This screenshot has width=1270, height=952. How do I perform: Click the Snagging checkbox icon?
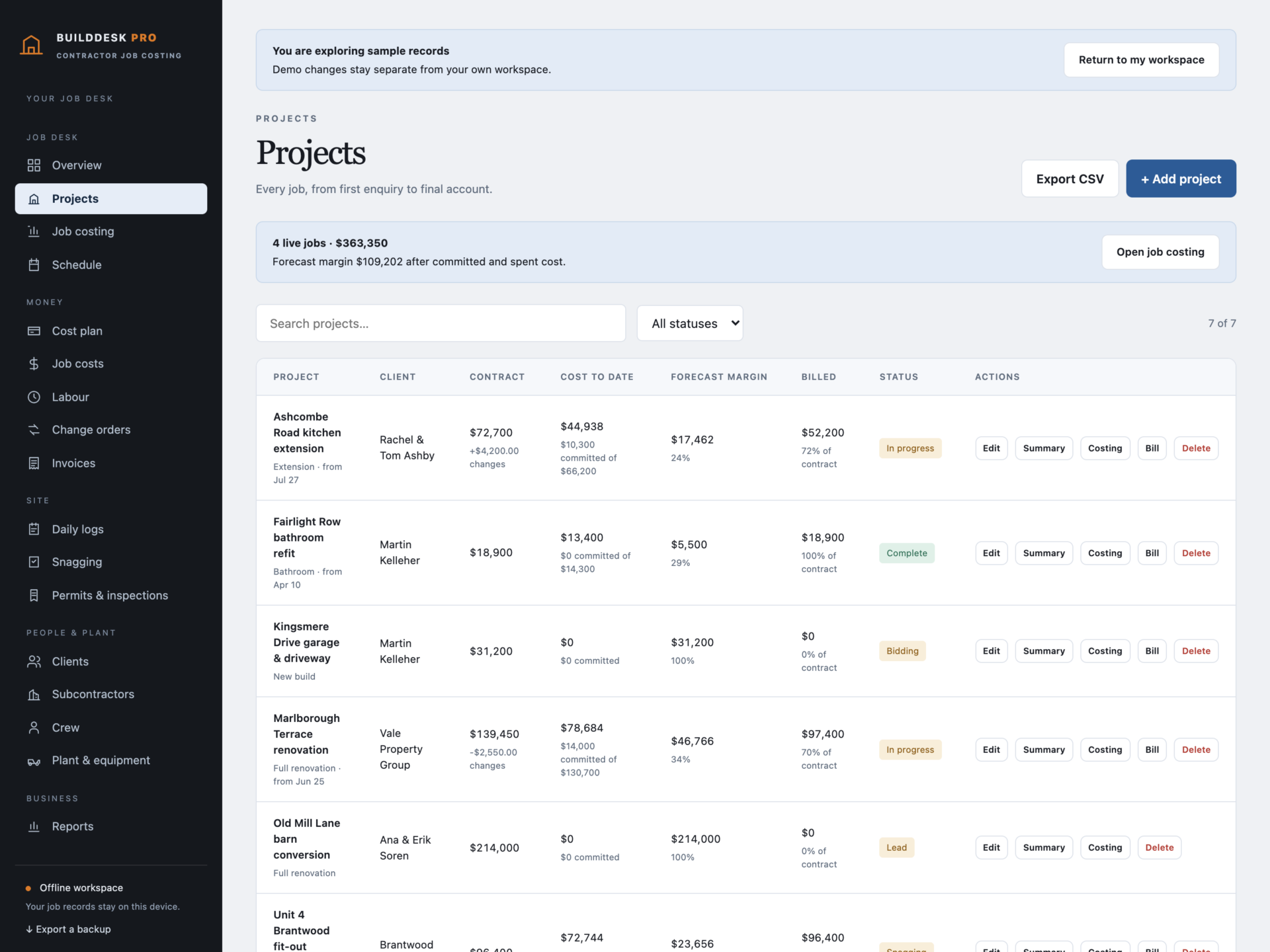[34, 562]
